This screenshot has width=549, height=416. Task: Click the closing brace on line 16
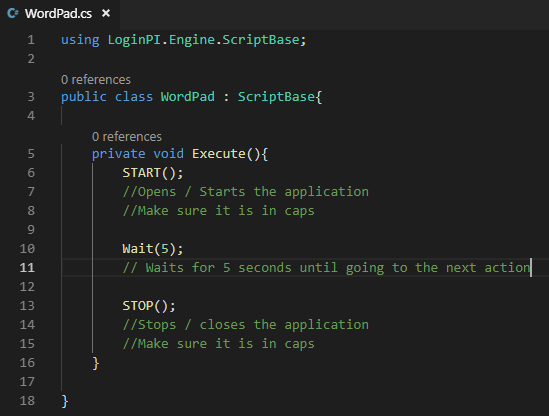[x=96, y=363]
